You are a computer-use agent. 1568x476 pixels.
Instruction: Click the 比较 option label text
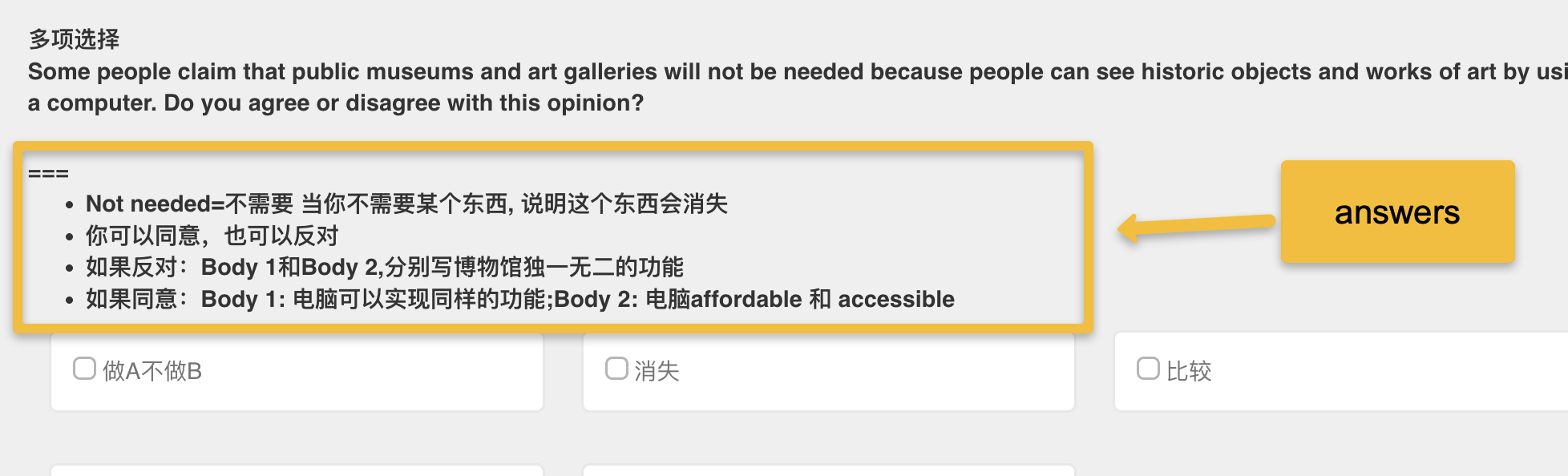[1189, 371]
